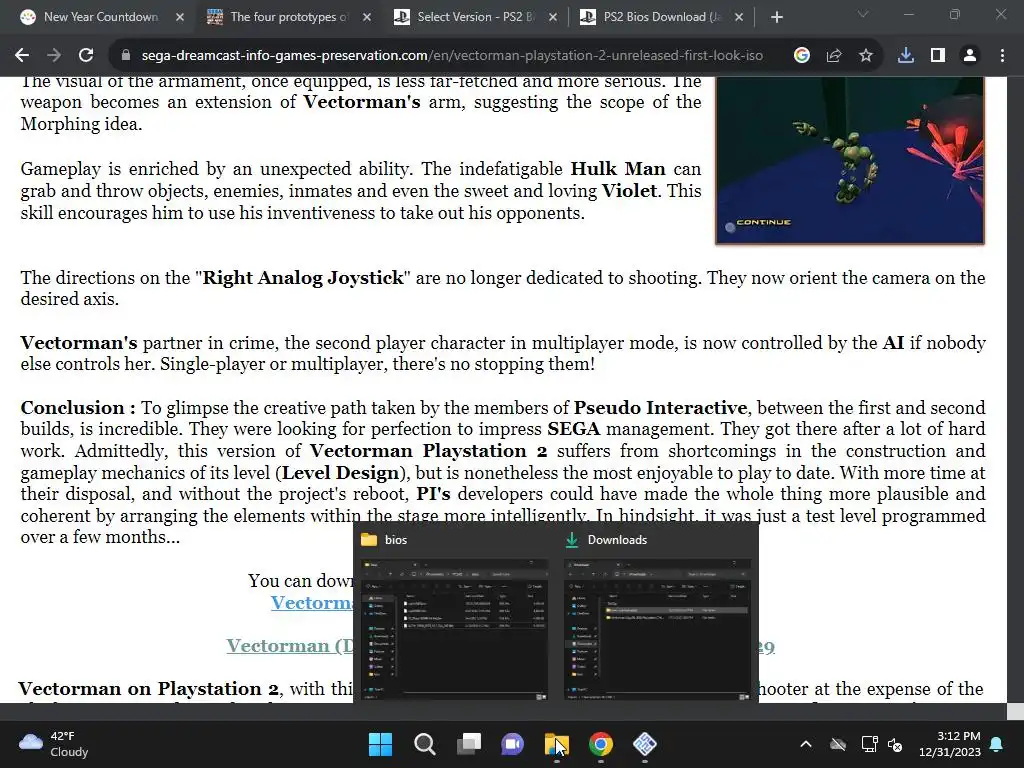Open Google icon in address bar
This screenshot has width=1024, height=768.
tap(801, 56)
